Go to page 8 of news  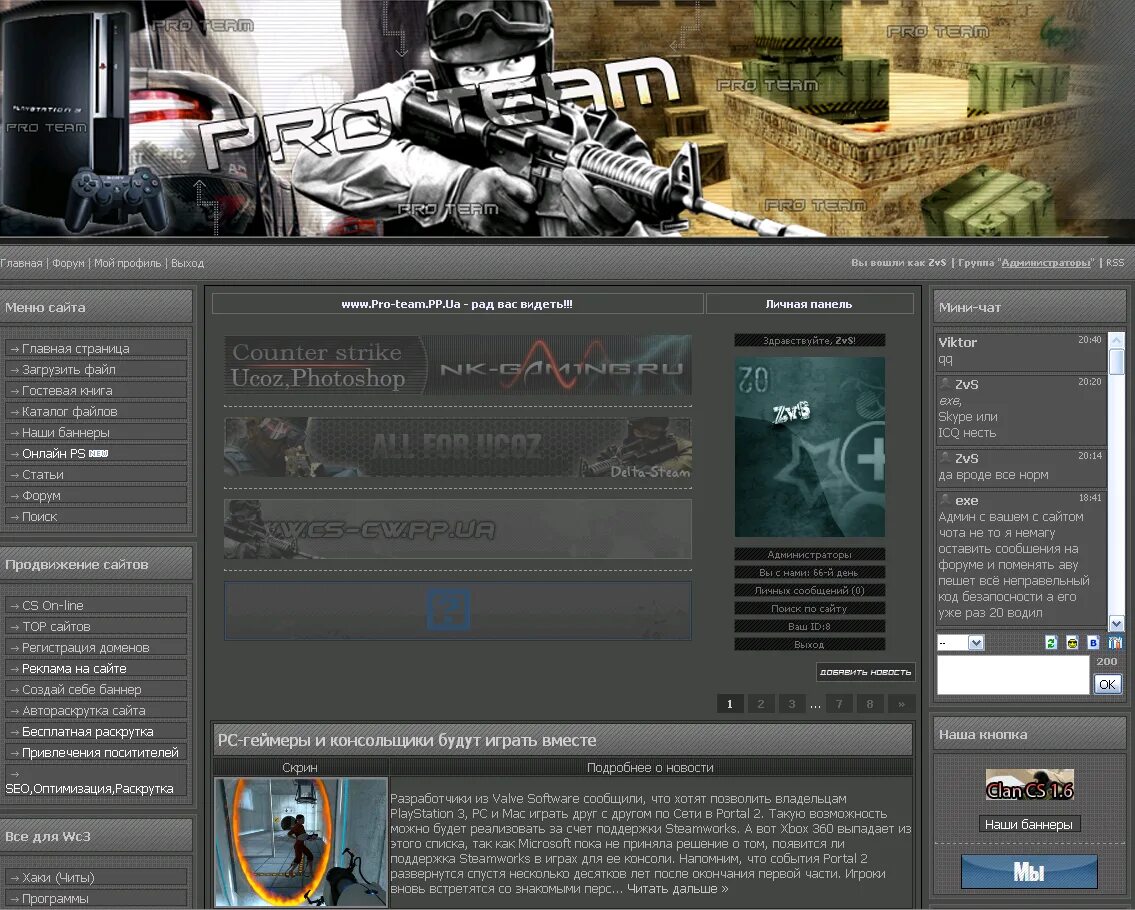pyautogui.click(x=870, y=704)
